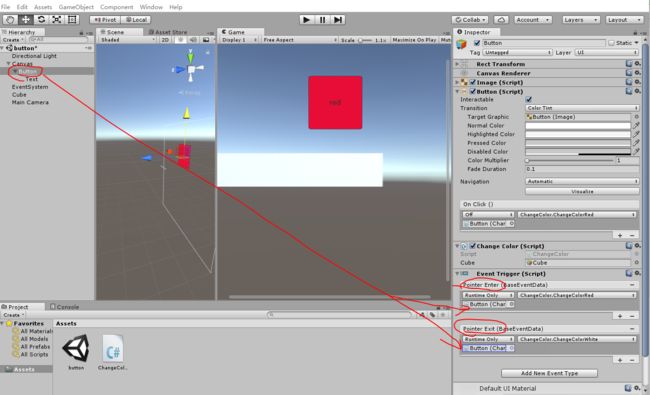Open Image (Script) gear settings icon

click(x=638, y=82)
